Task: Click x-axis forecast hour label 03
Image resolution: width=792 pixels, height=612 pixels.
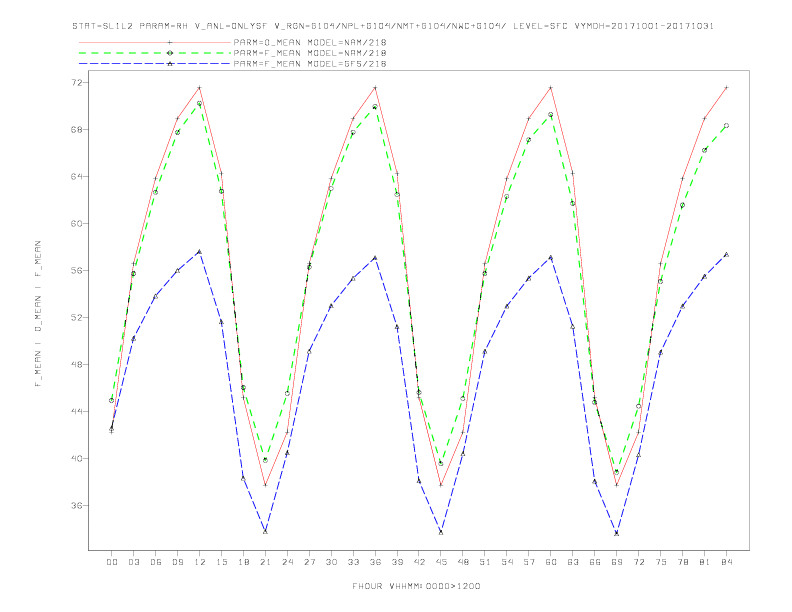Action: tap(133, 562)
